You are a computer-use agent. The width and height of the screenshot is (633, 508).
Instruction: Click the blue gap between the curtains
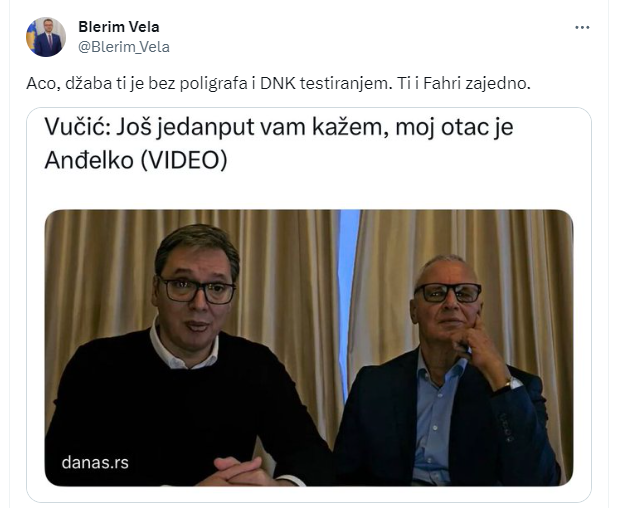click(348, 283)
